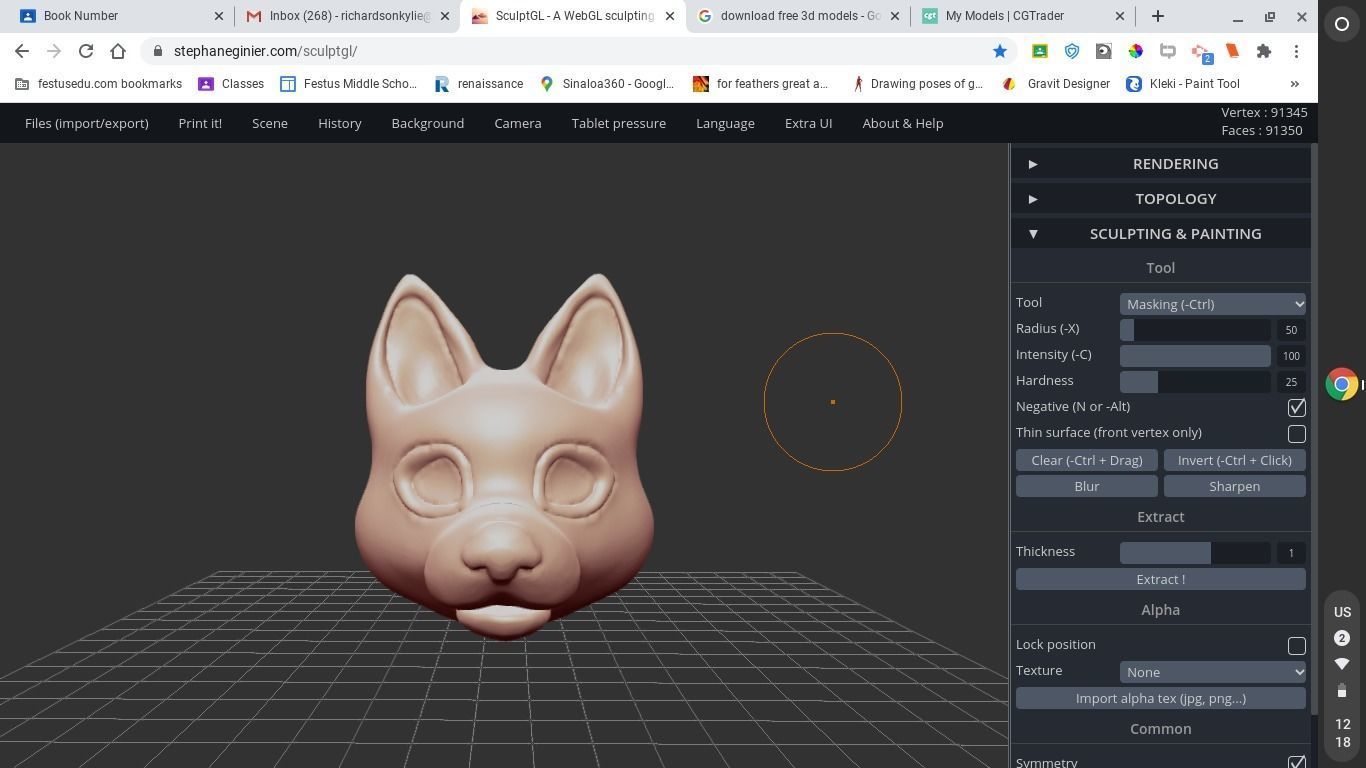
Task: Uncheck the Negative (N or -Alt) checkbox
Action: pos(1296,407)
